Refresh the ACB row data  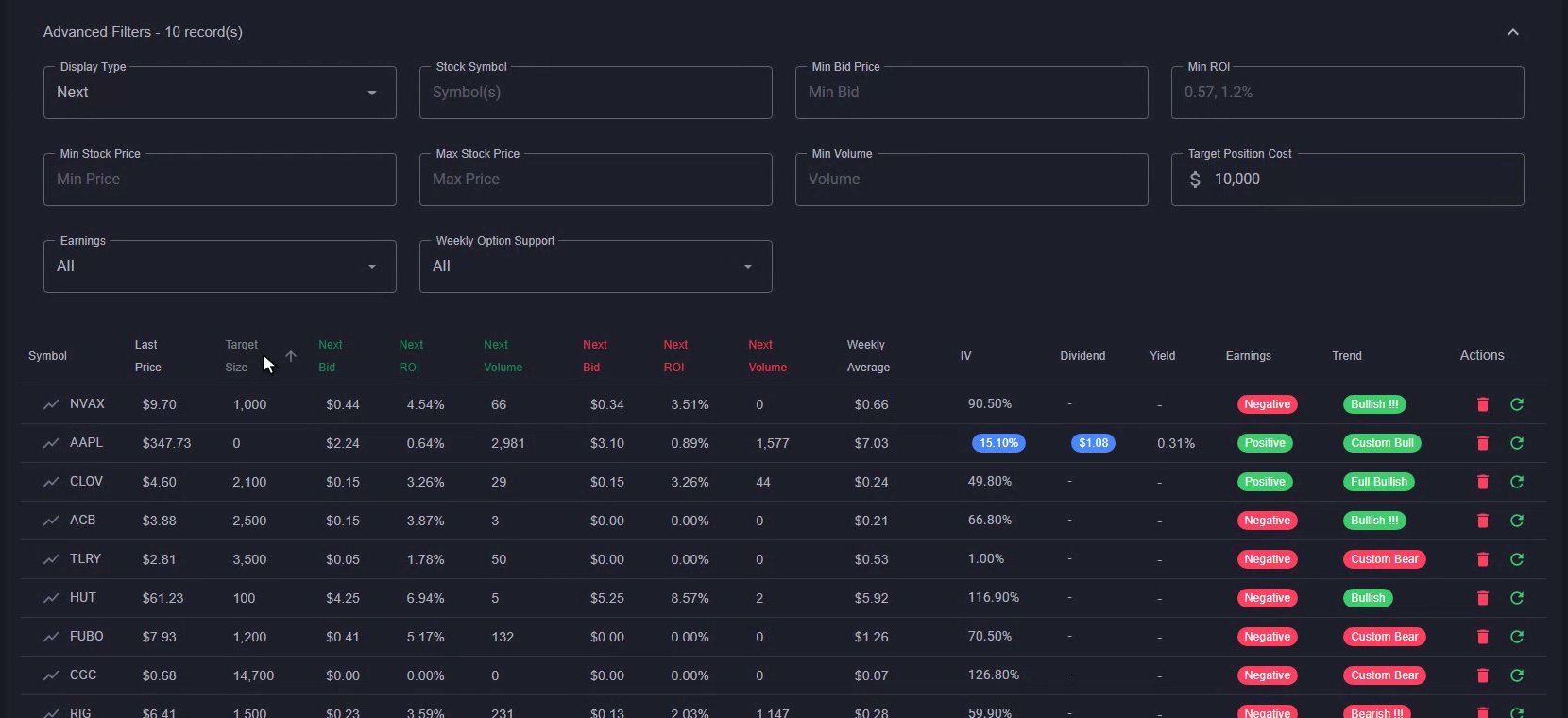tap(1517, 521)
